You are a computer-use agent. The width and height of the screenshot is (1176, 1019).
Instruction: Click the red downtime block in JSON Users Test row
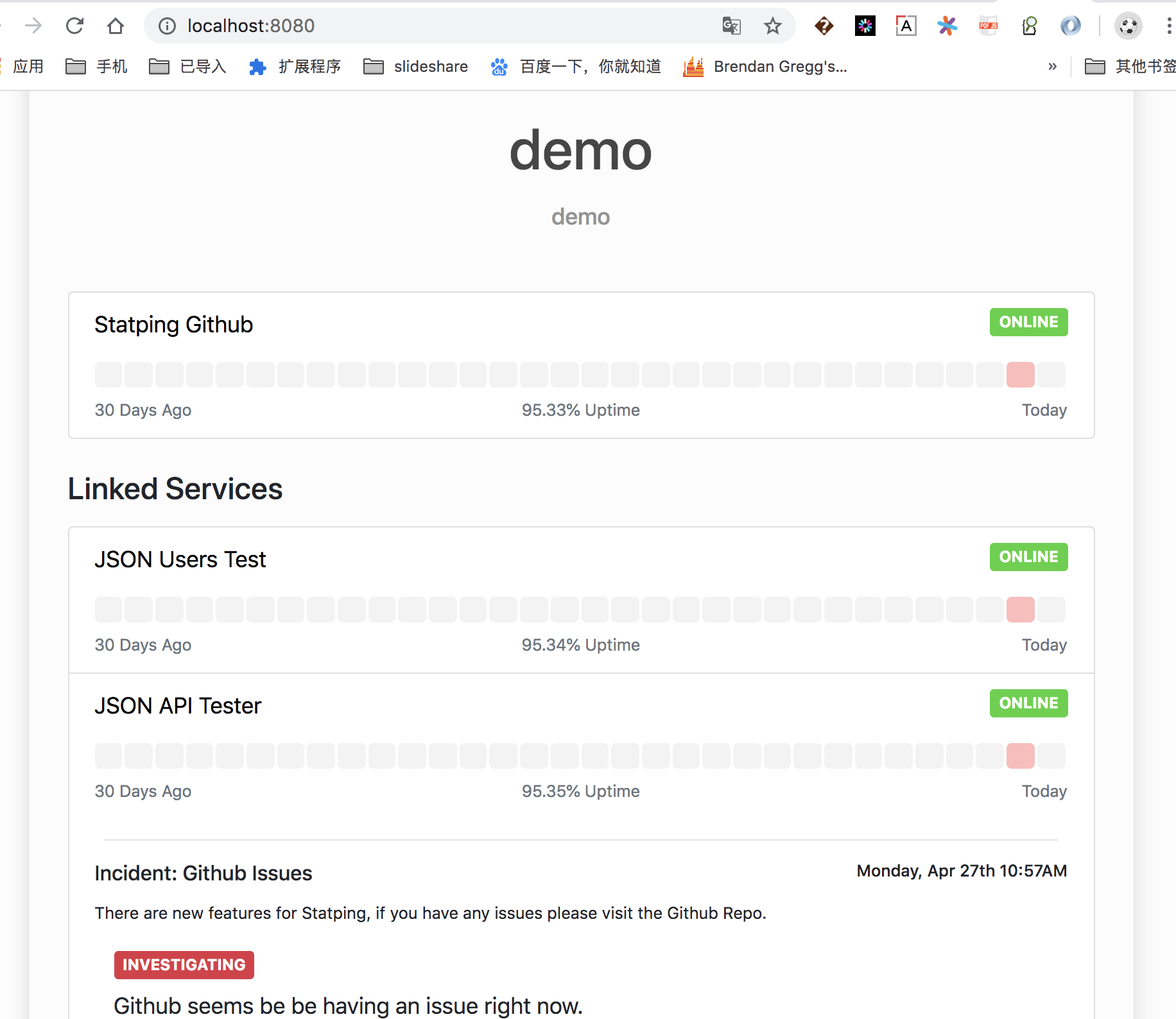tap(1021, 610)
